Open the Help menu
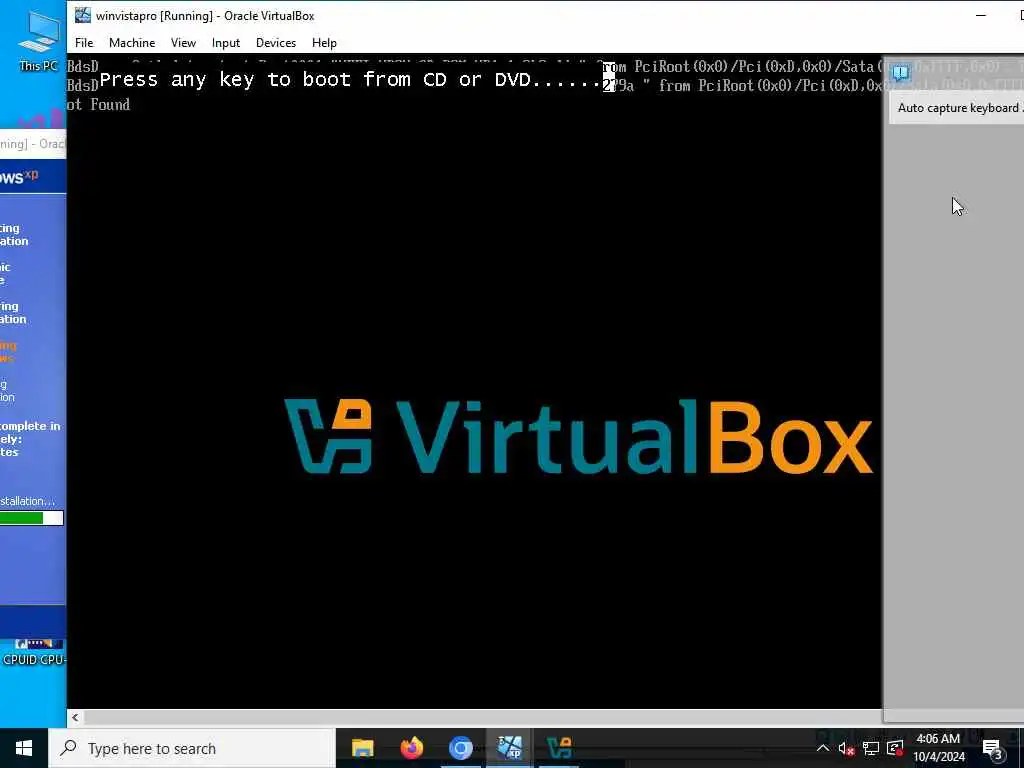 pos(324,42)
